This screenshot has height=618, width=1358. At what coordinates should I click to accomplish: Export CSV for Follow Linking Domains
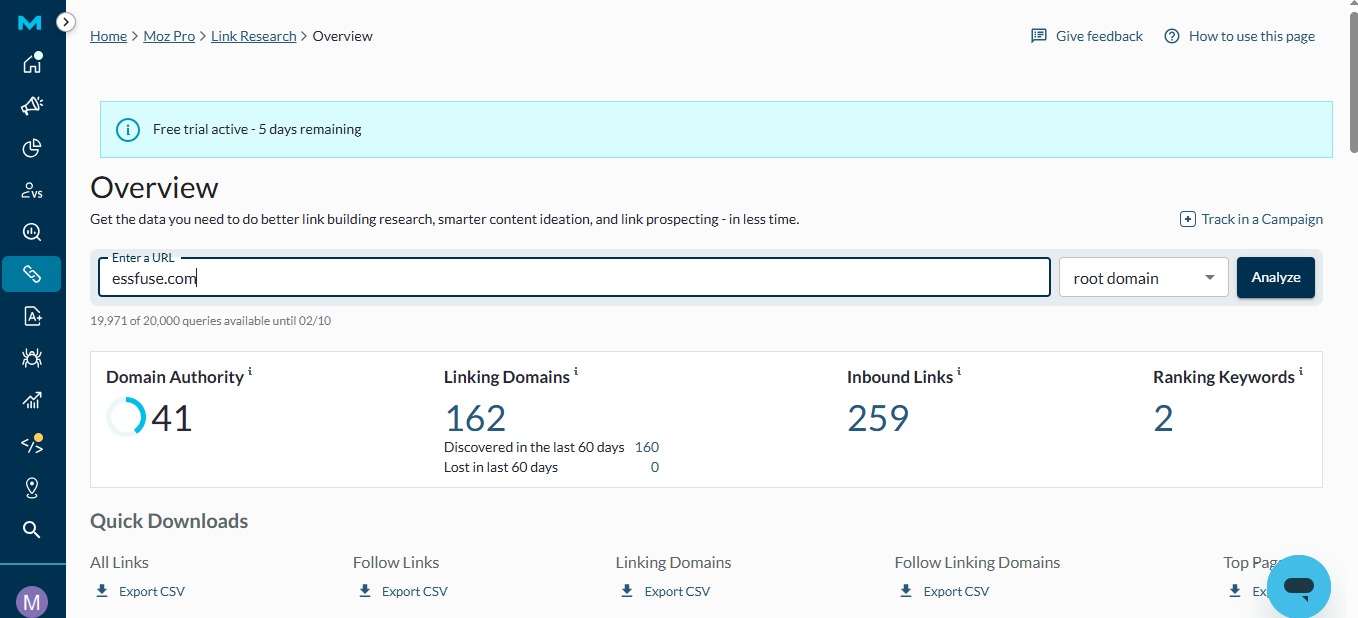pos(944,591)
